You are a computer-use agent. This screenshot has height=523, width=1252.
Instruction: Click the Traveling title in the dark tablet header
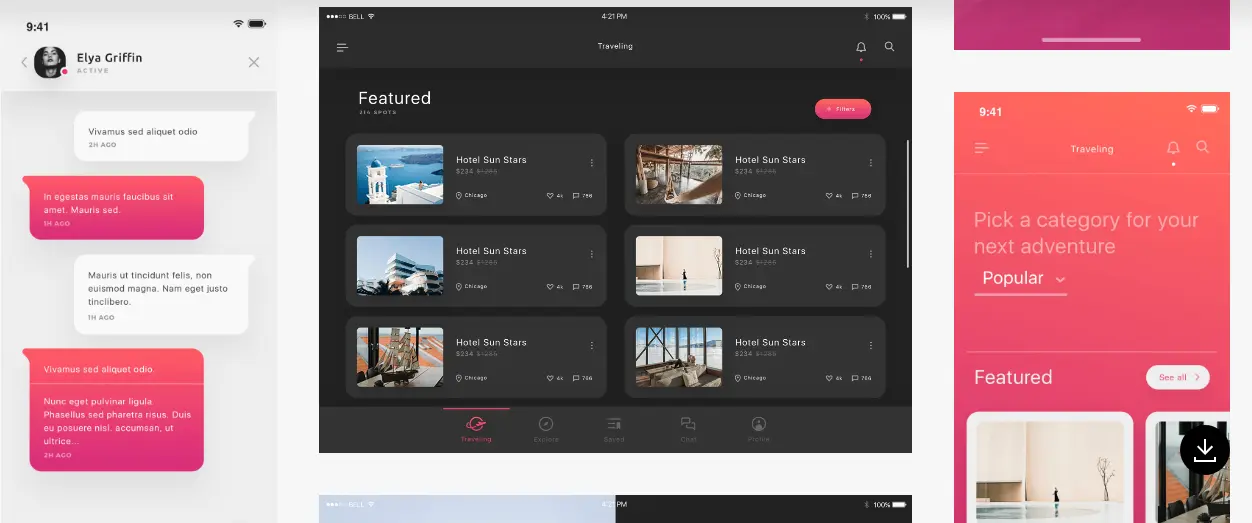615,47
